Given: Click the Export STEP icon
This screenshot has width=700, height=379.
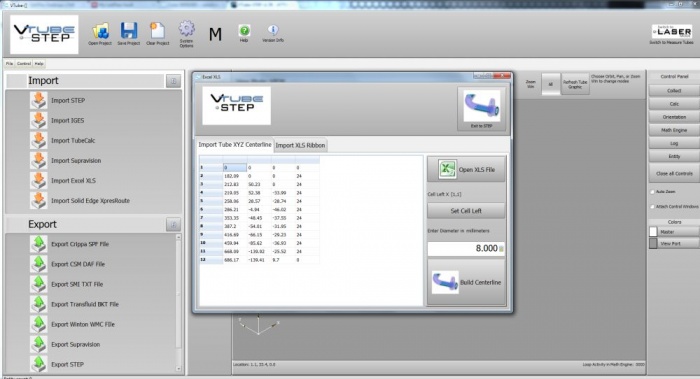Looking at the screenshot, I should (39, 364).
